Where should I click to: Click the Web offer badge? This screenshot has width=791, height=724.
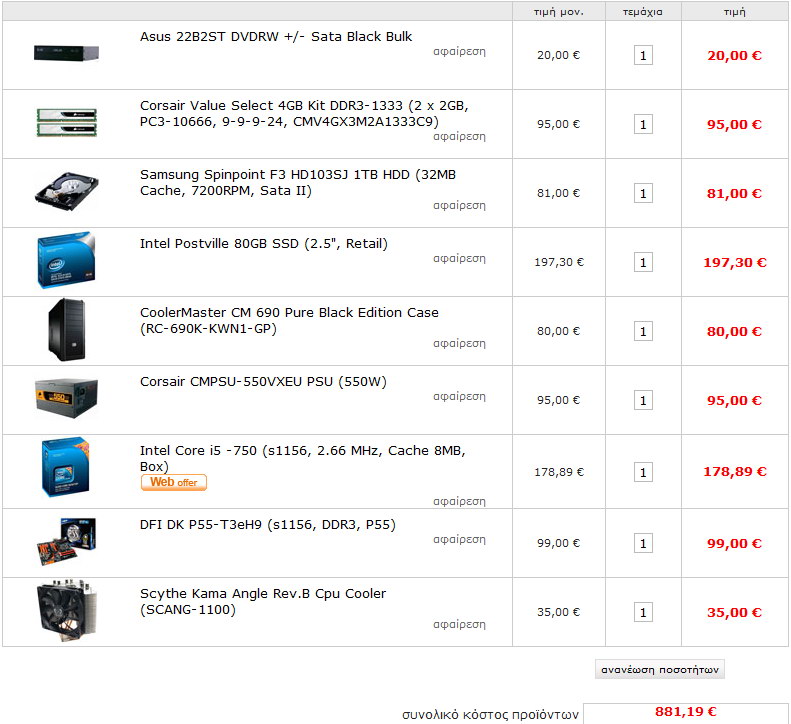174,482
